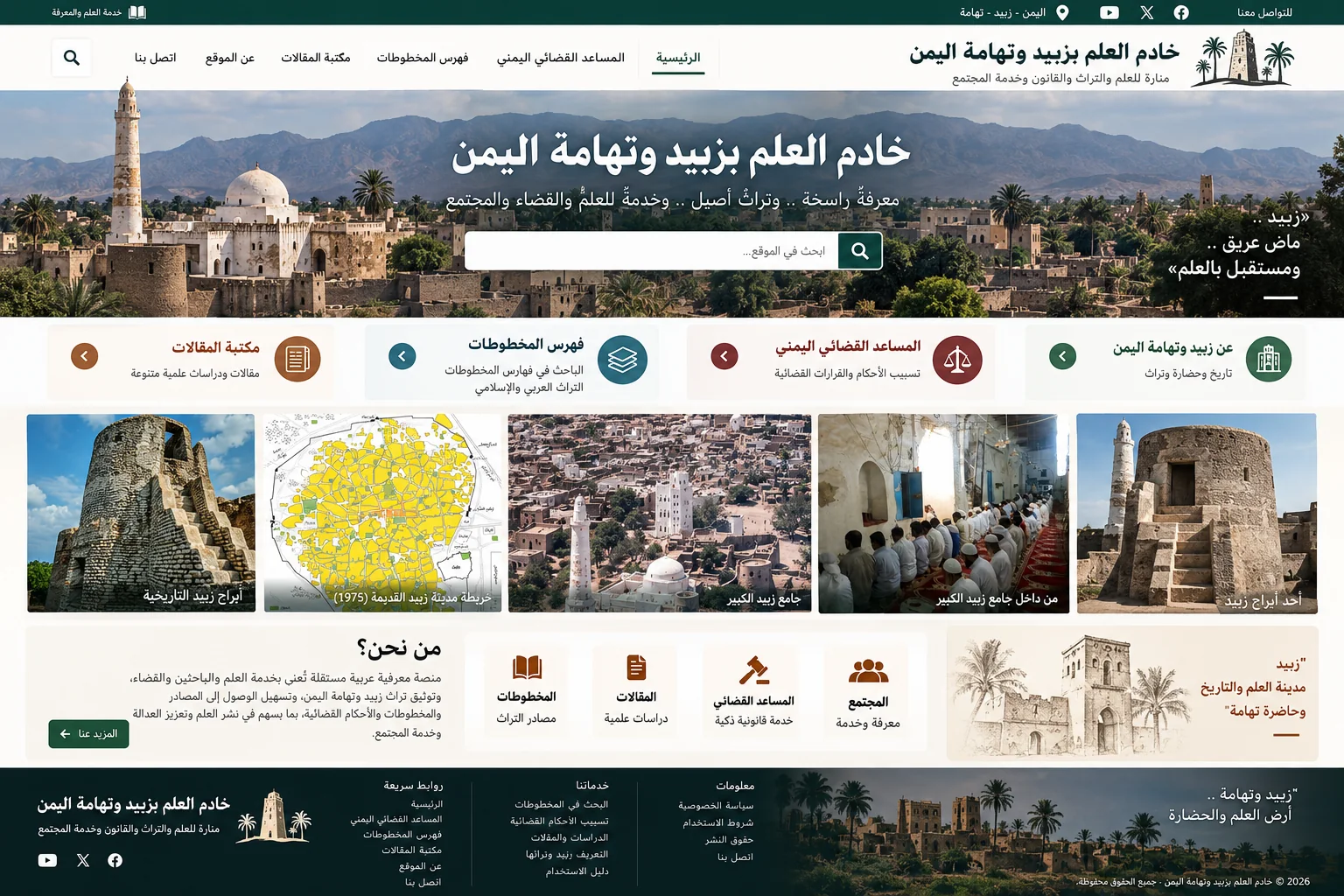Open البحث في المخطوطات footer link
Screen dimensions: 1344x896
[562, 804]
